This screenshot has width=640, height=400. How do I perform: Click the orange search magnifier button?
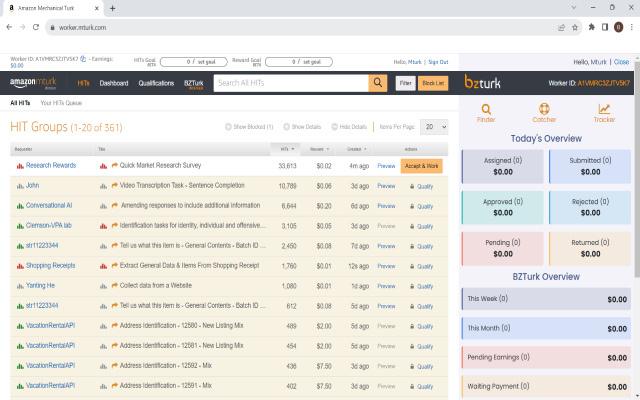tap(378, 83)
